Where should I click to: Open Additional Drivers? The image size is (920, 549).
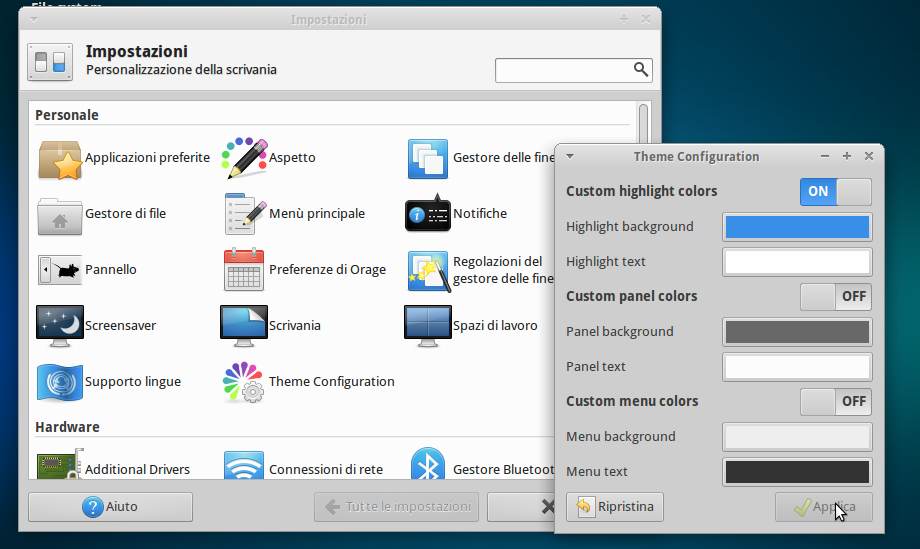(x=113, y=465)
